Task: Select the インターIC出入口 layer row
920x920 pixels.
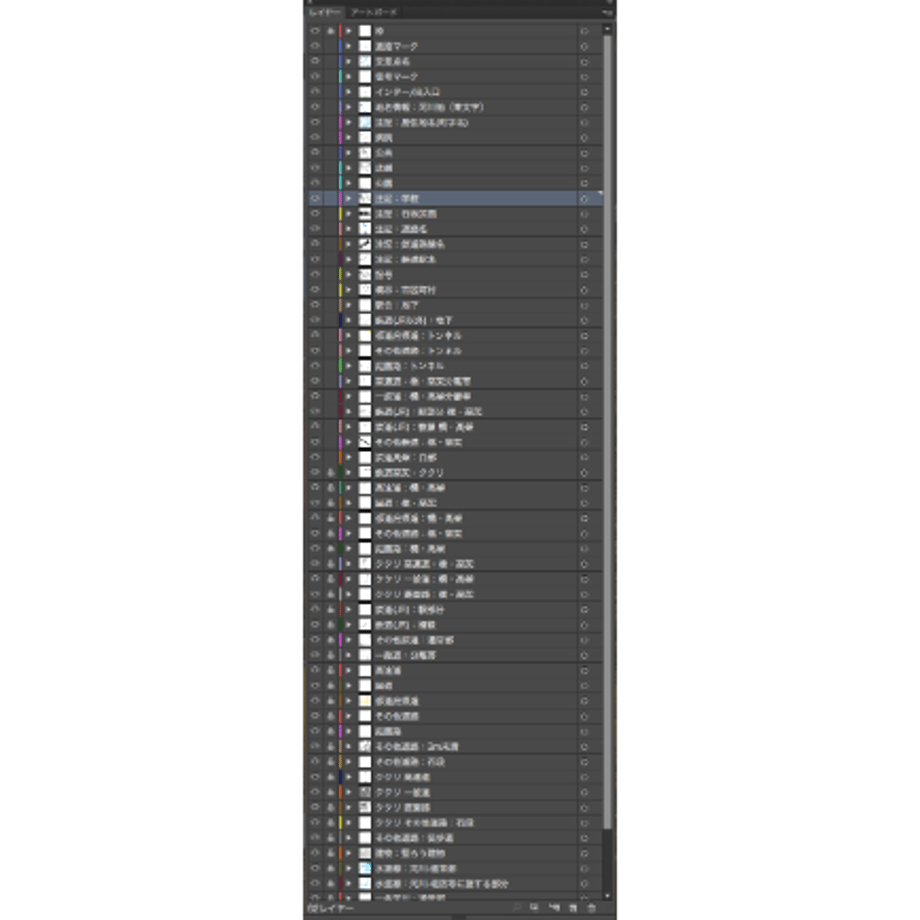Action: point(455,92)
